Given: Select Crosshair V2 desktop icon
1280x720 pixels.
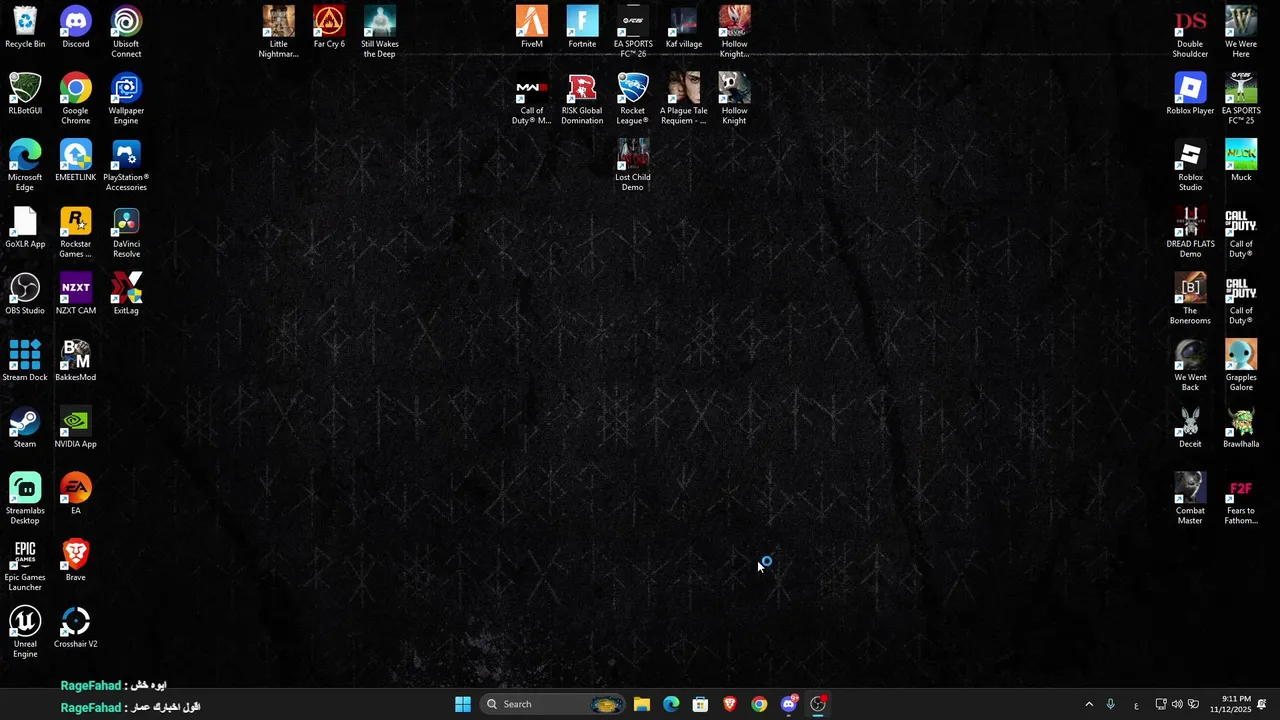Looking at the screenshot, I should [76, 628].
